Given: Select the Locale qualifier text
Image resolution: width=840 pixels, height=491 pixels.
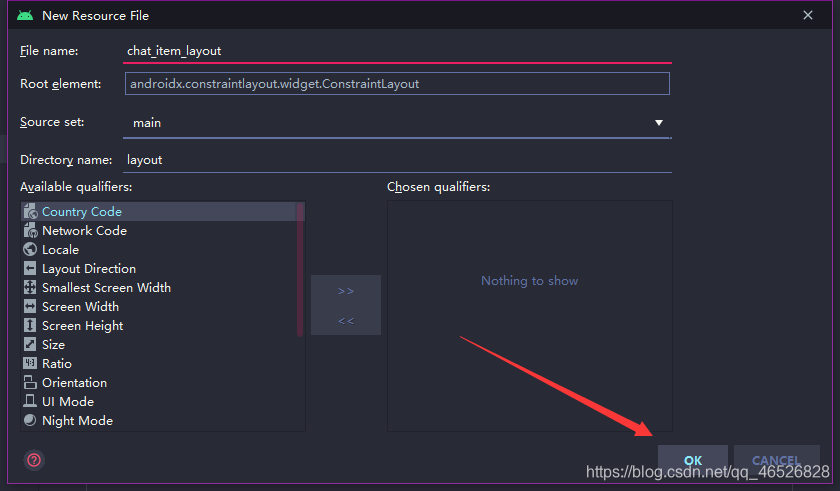Looking at the screenshot, I should click(61, 250).
